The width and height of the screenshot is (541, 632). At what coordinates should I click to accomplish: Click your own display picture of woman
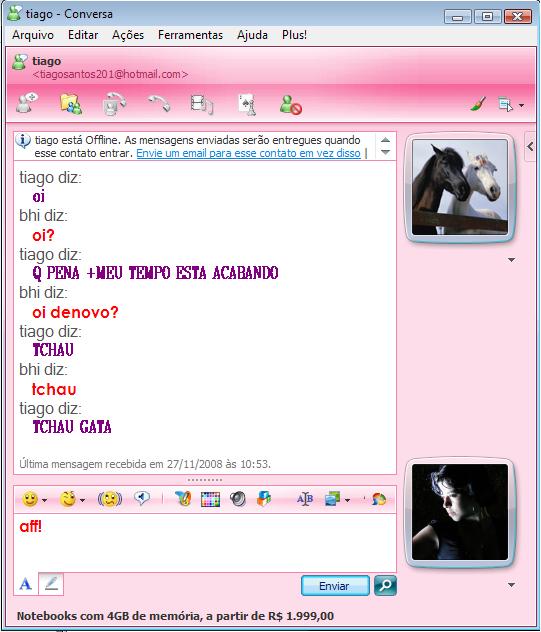460,512
